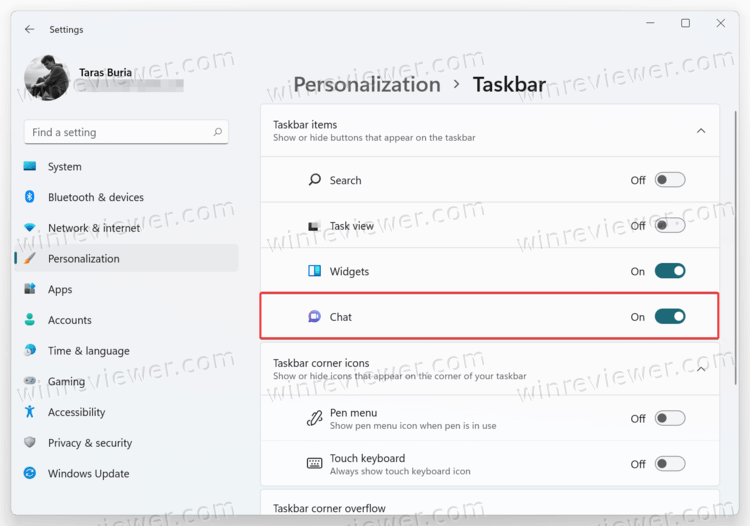This screenshot has width=750, height=526.
Task: Click the Privacy shield icon
Action: point(30,442)
